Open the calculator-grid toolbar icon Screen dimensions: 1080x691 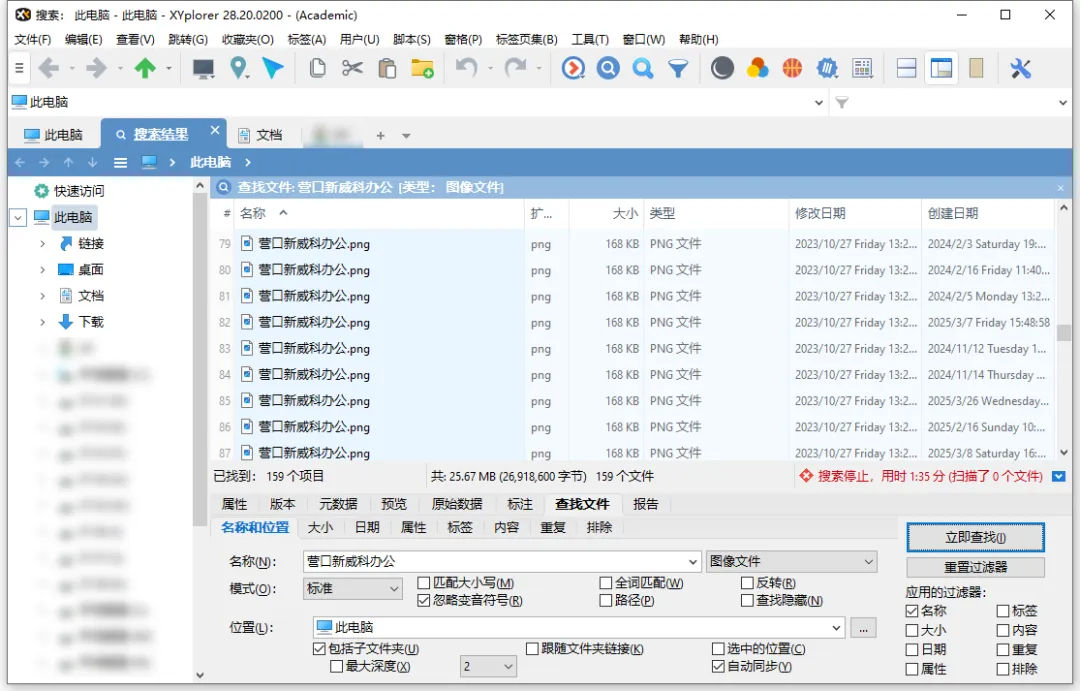pyautogui.click(x=862, y=68)
